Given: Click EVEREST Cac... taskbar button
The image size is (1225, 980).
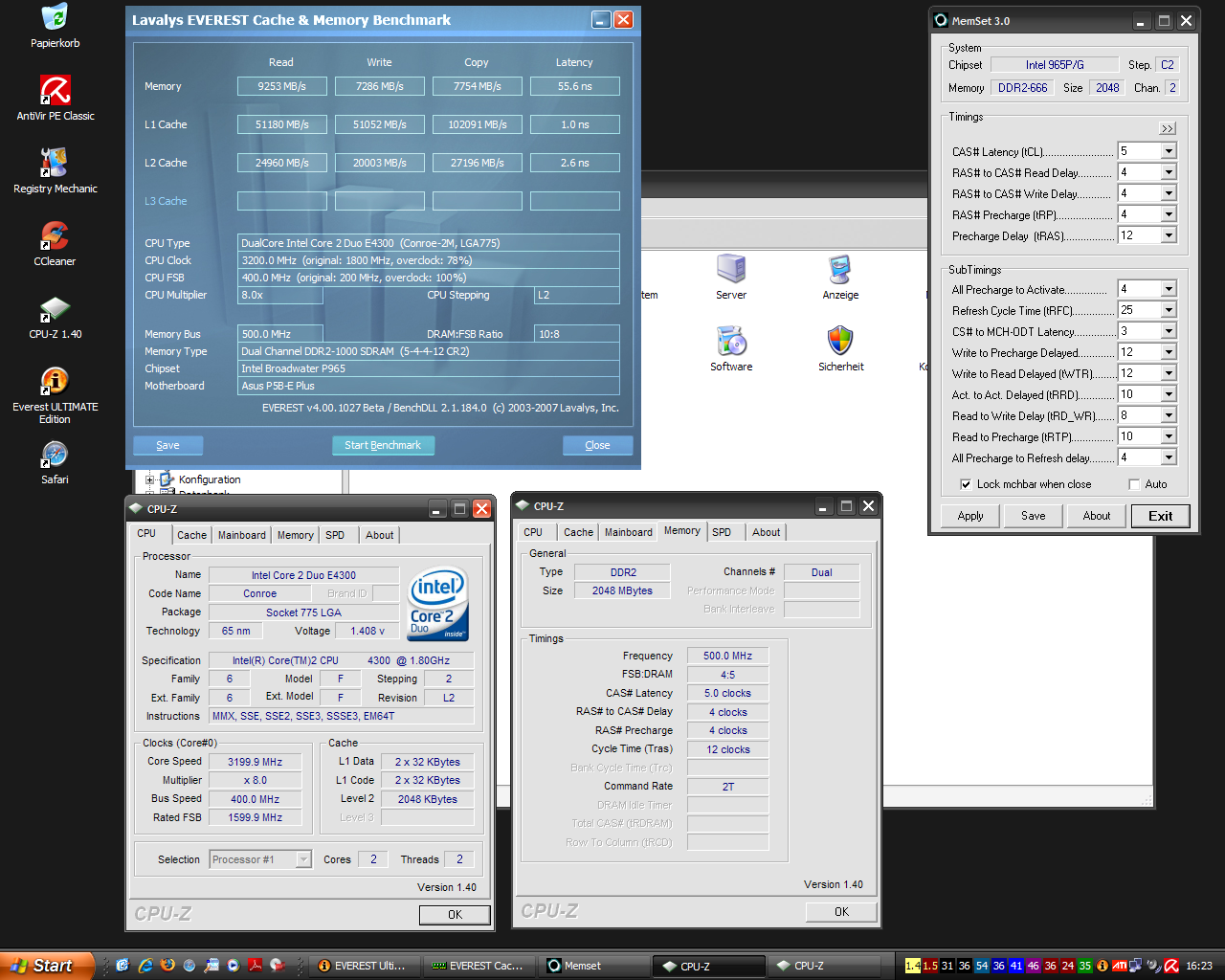Looking at the screenshot, I should point(479,966).
